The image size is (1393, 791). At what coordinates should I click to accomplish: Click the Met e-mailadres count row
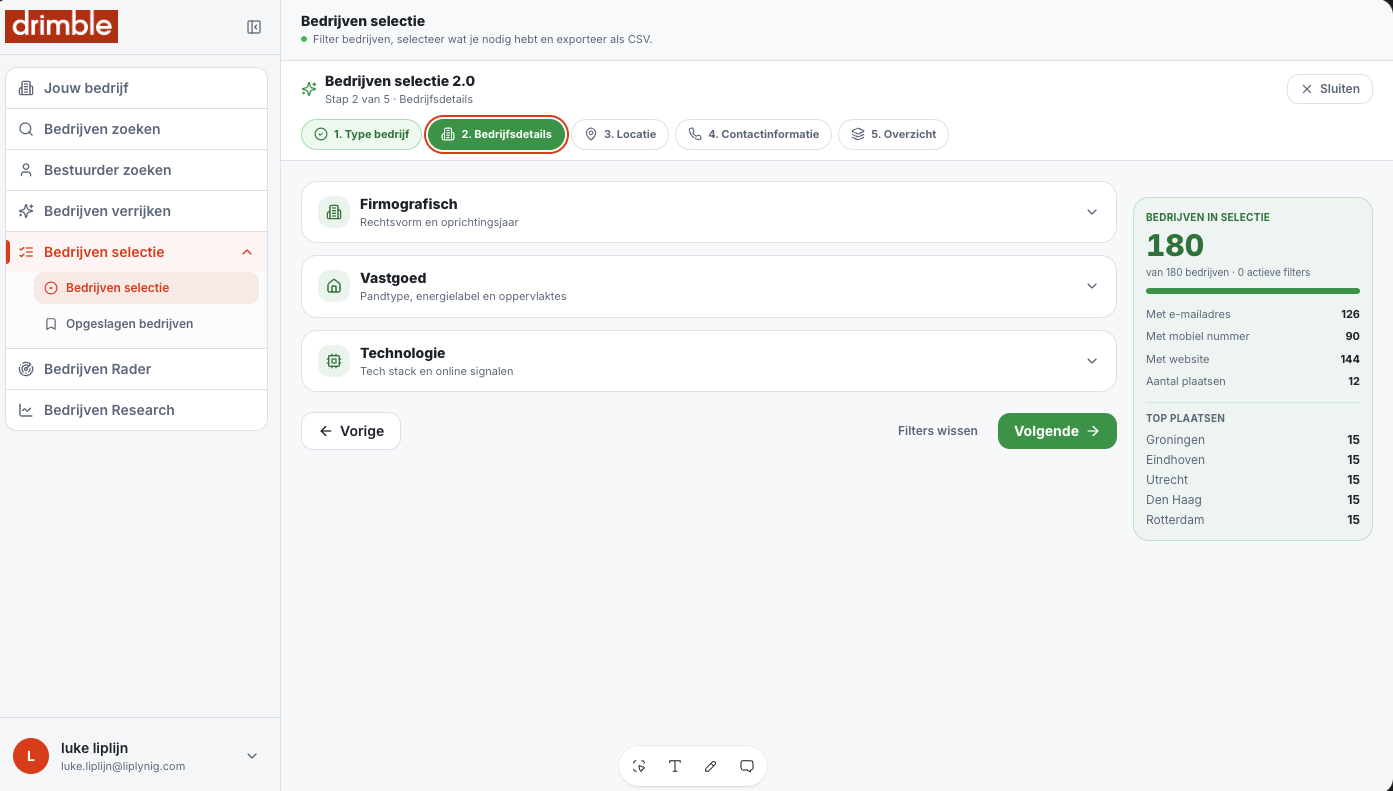coord(1253,314)
